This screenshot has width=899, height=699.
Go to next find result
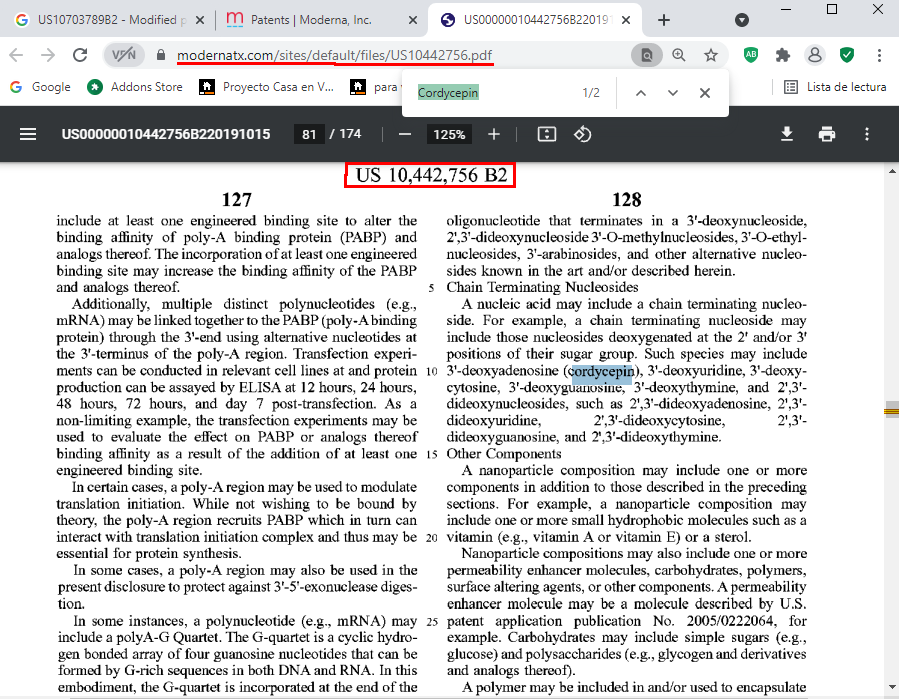672,93
